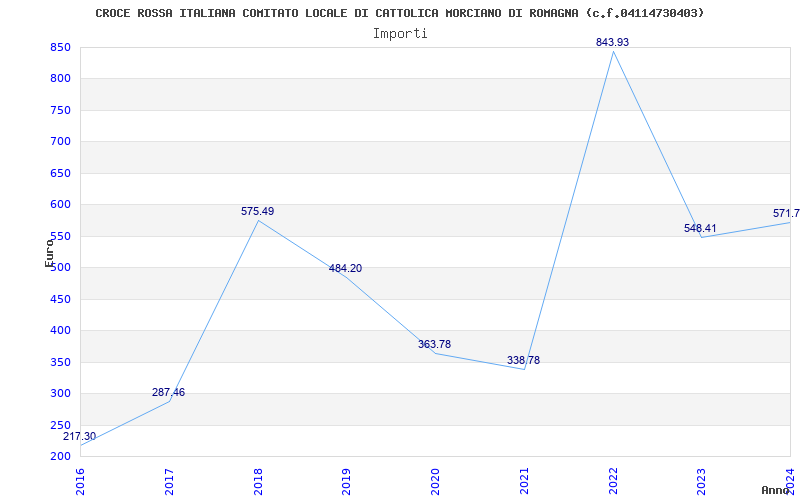Select data label 484.20

pyautogui.click(x=345, y=268)
